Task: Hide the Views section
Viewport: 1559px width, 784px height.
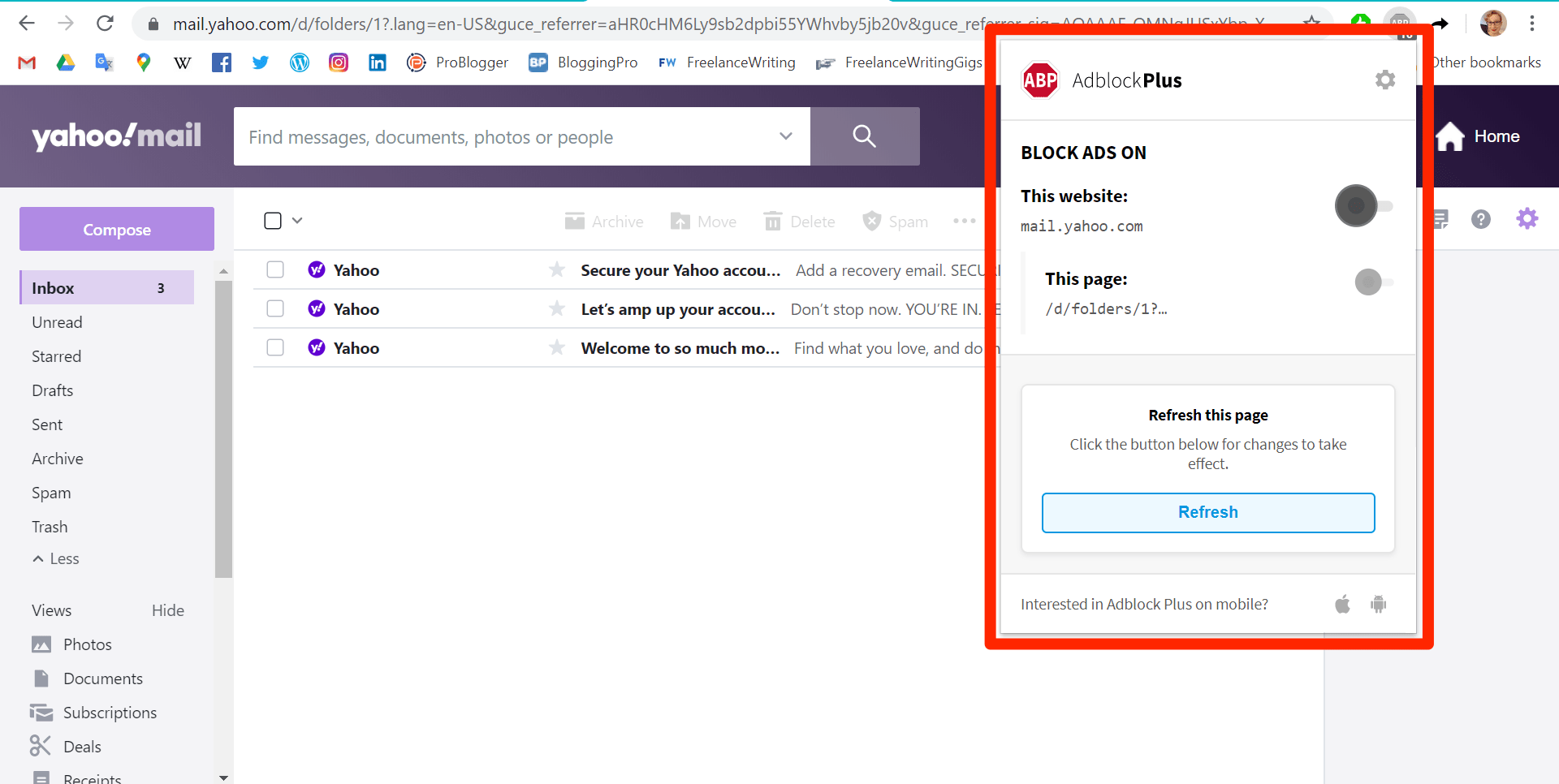Action: click(x=168, y=610)
